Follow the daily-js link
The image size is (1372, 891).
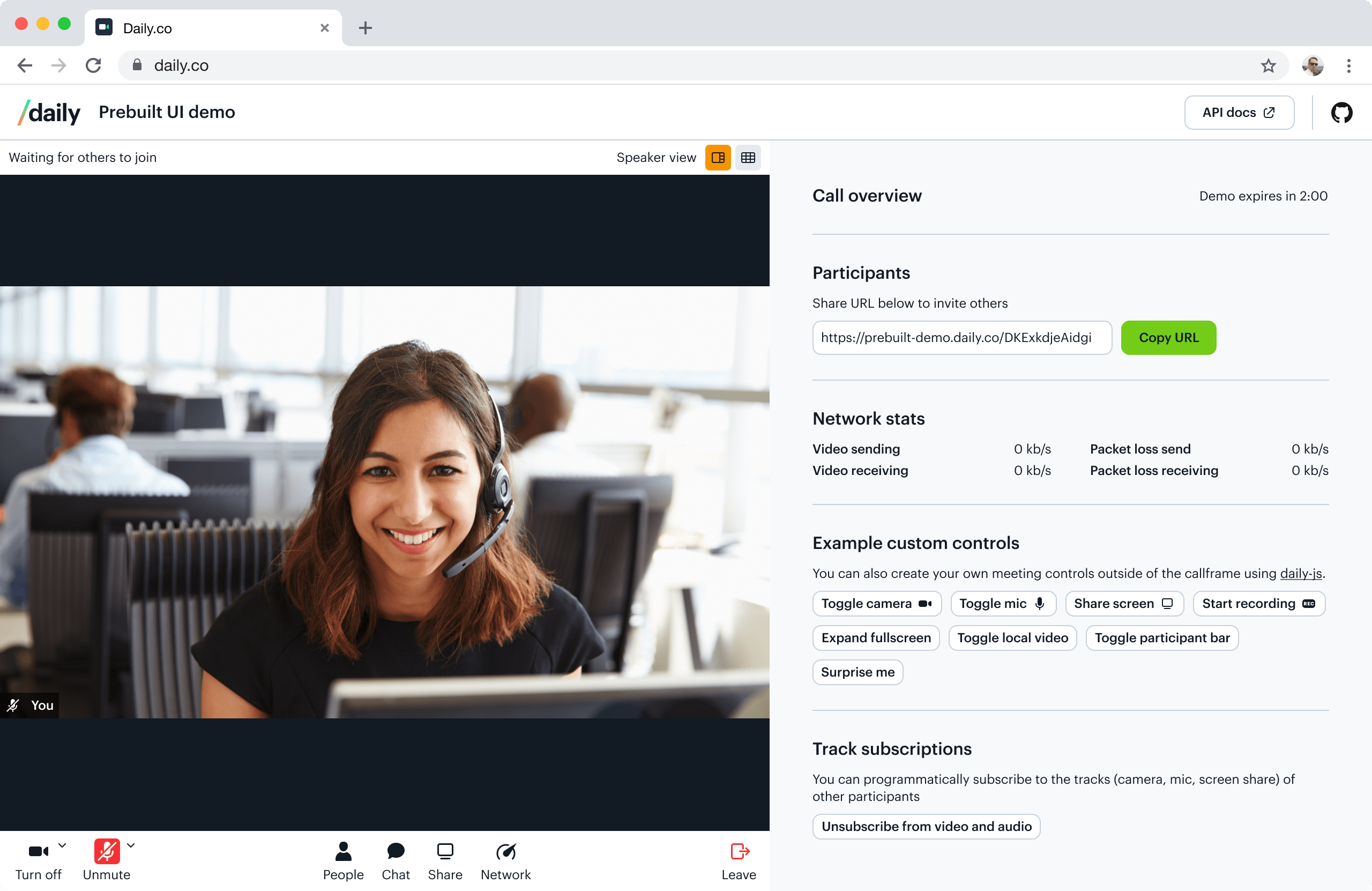tap(1301, 573)
